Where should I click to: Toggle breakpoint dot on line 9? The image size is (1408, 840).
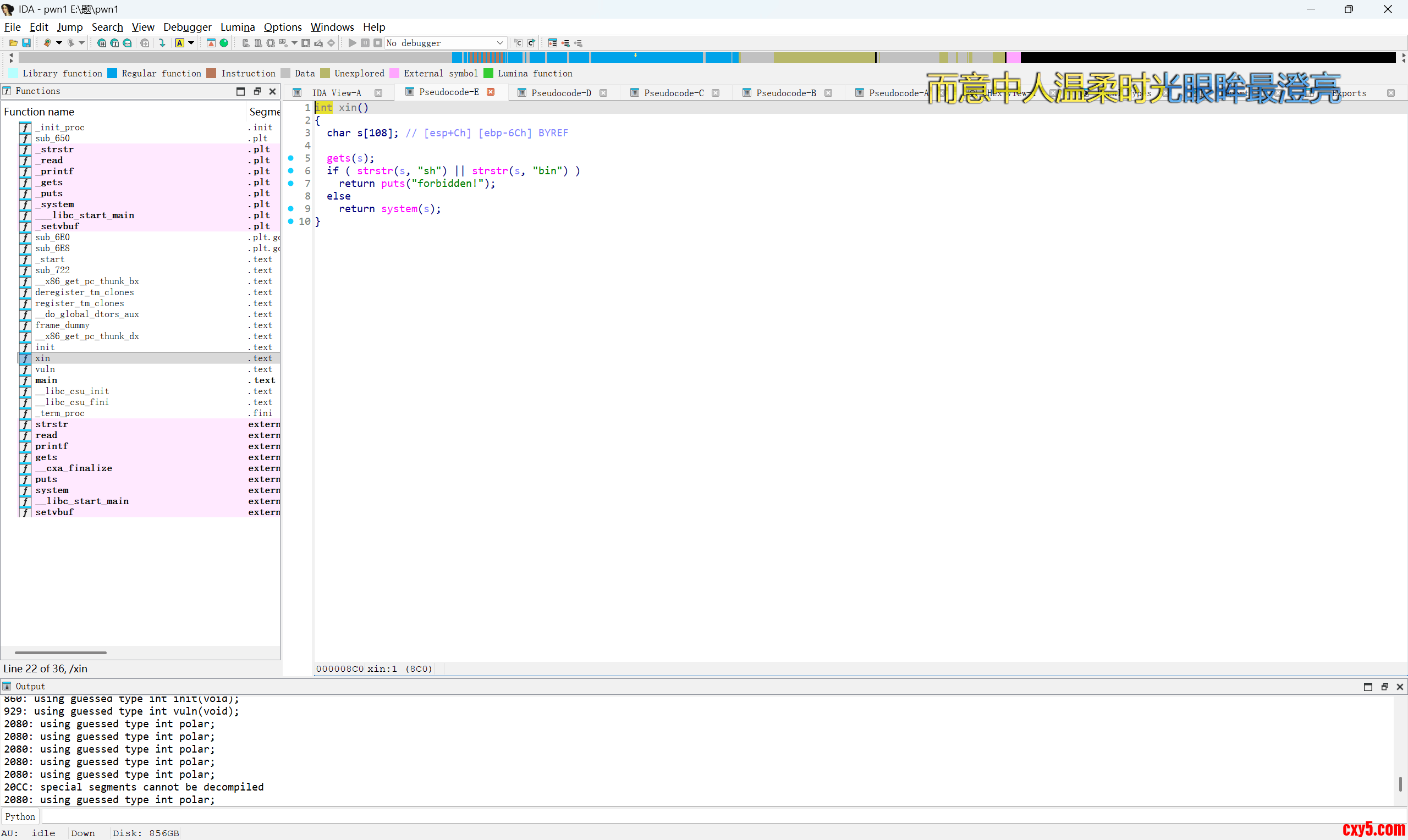tap(291, 209)
